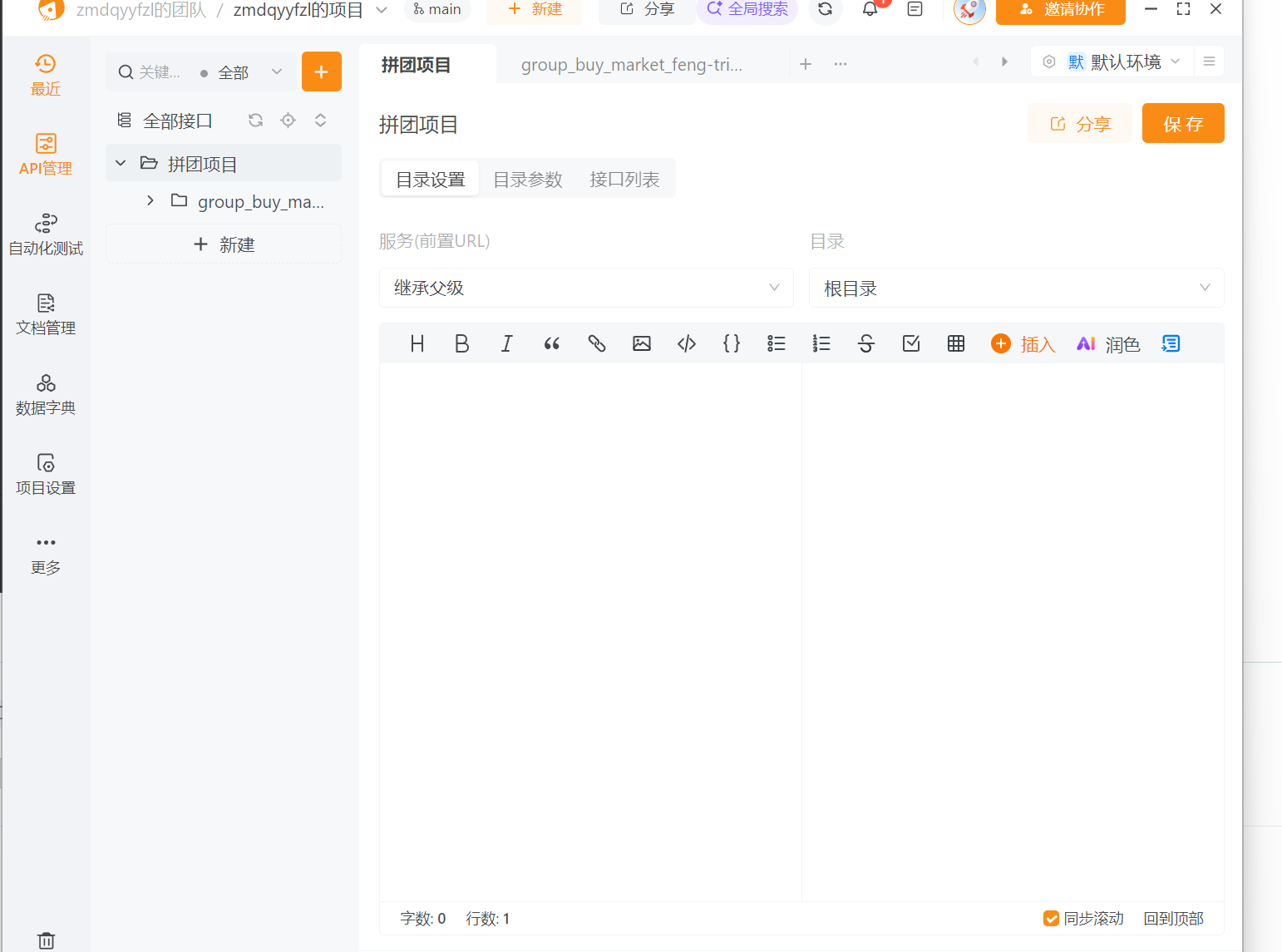Collapse the 拼团项目 folder

(120, 162)
